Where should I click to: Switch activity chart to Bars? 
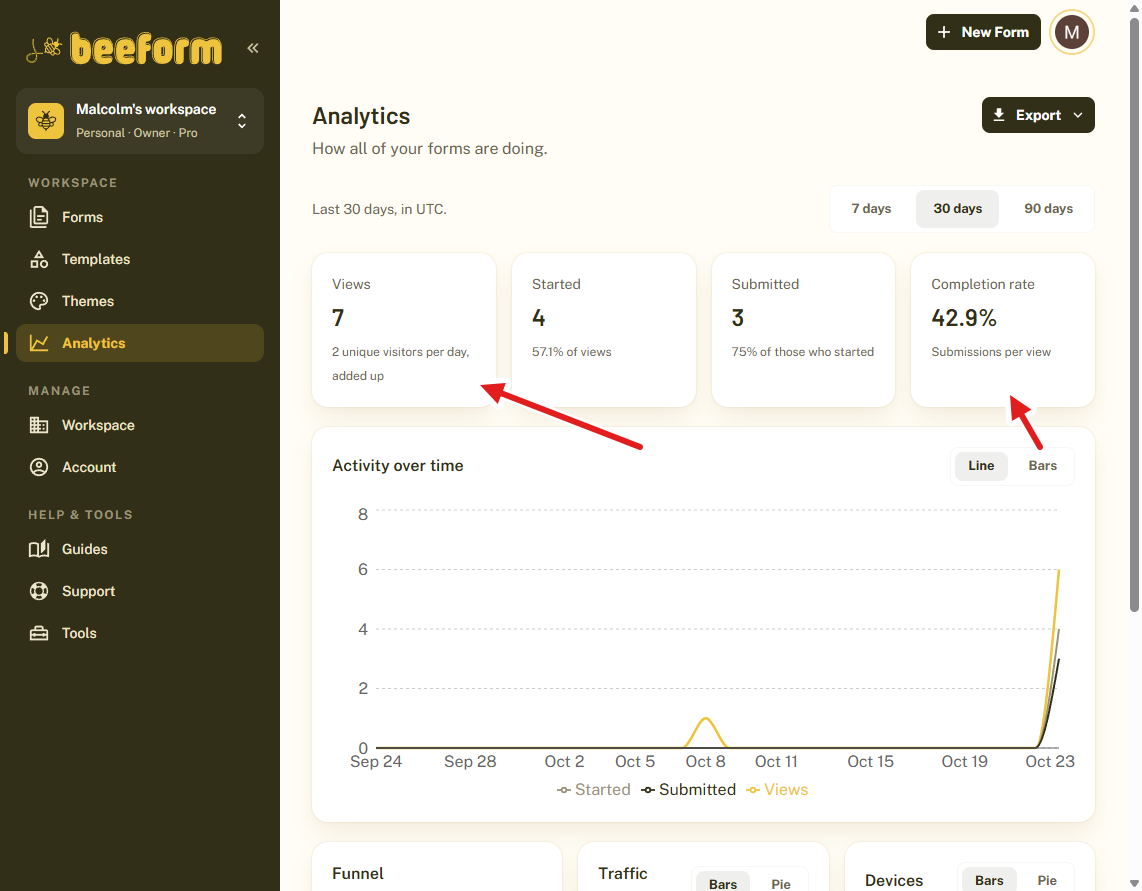pos(1042,466)
